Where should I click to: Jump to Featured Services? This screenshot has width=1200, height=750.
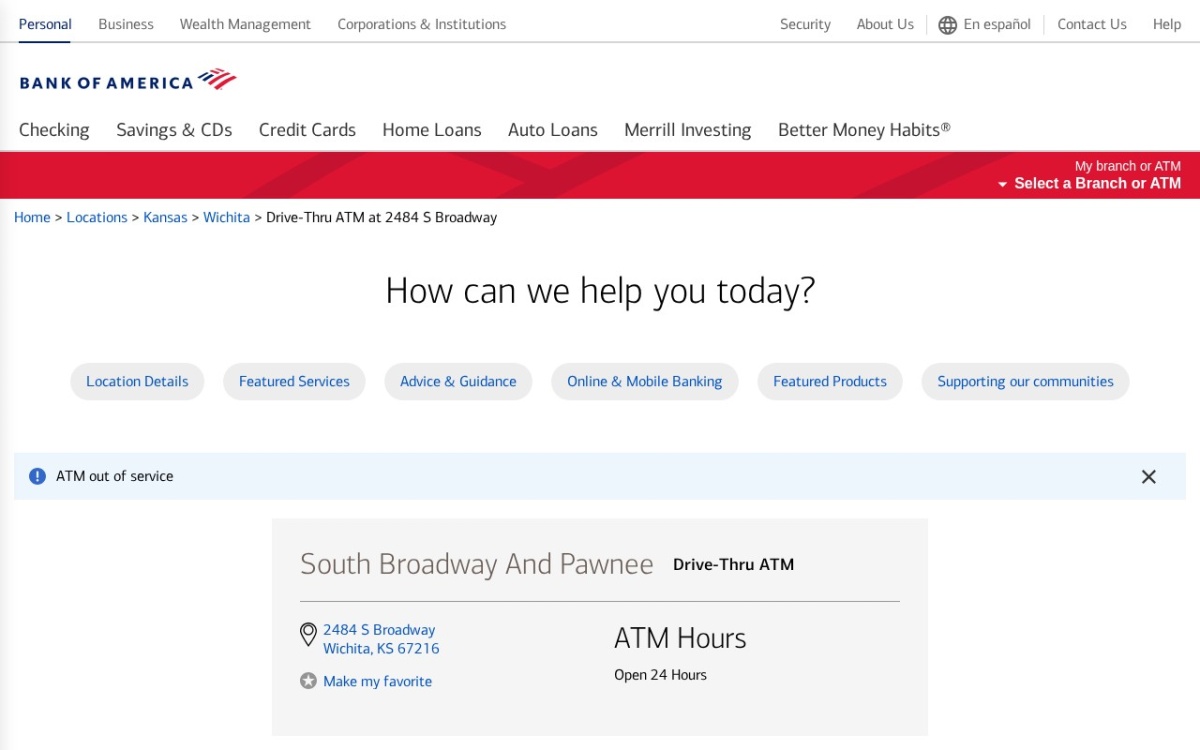[294, 381]
